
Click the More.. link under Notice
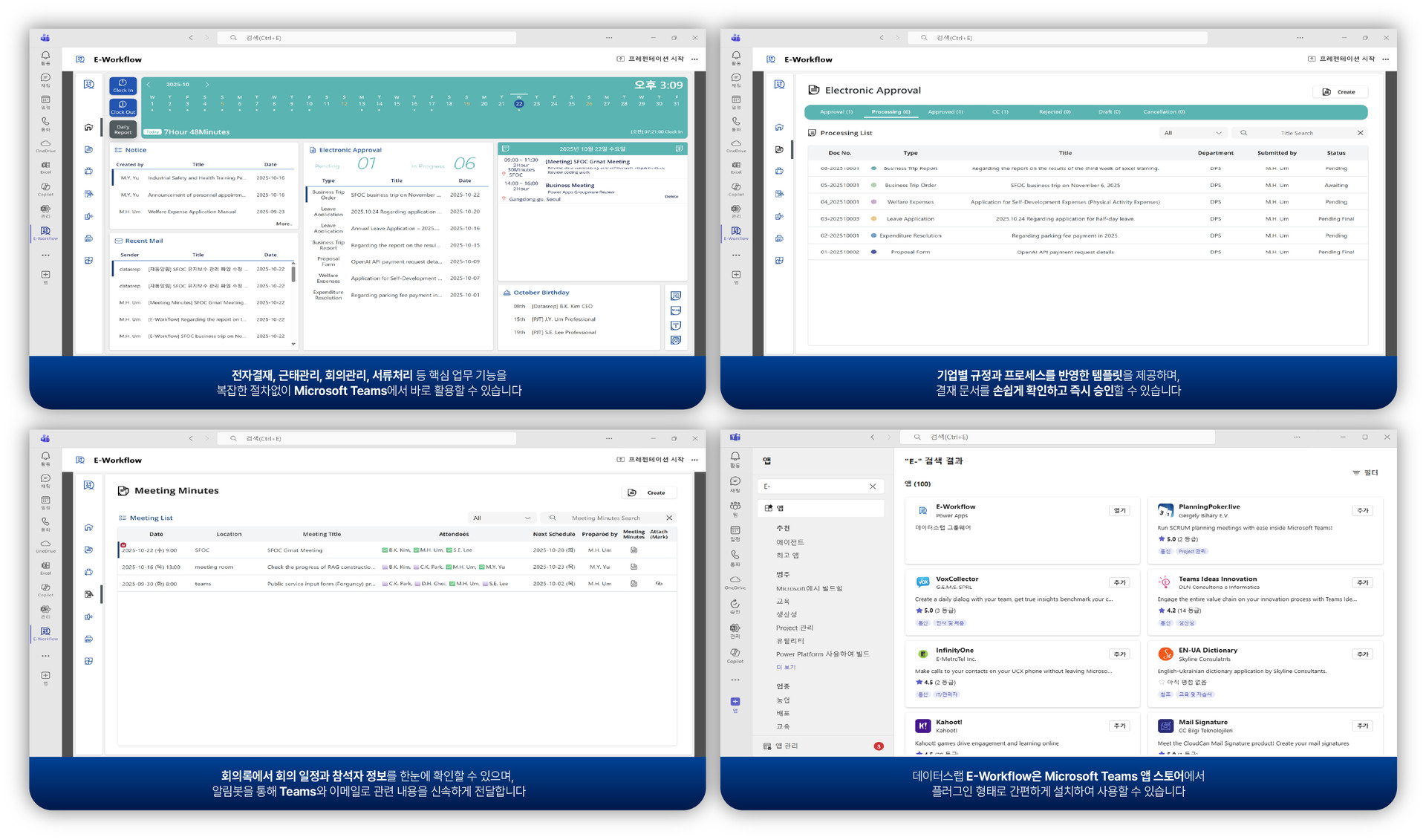pos(284,224)
